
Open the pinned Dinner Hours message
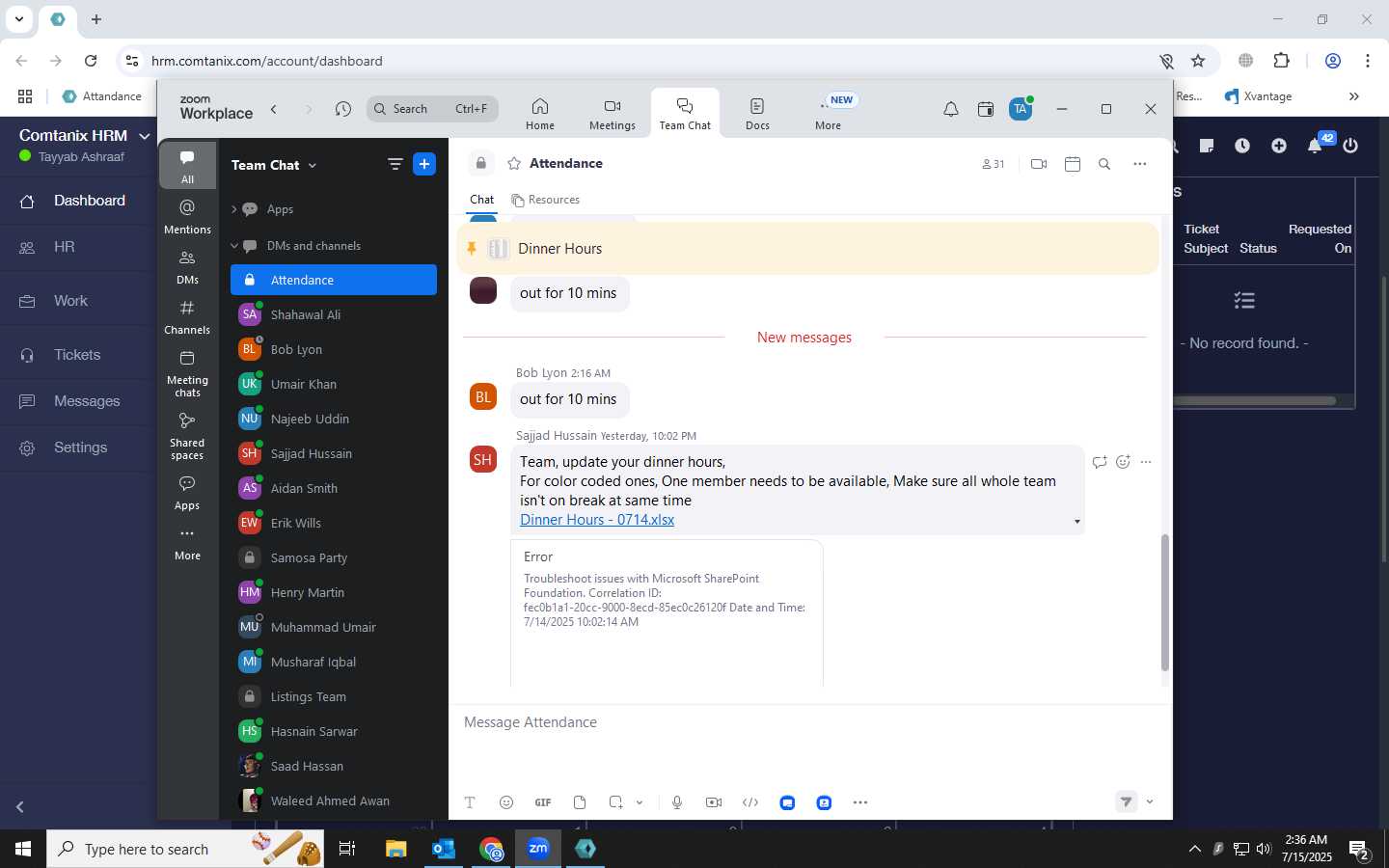click(808, 249)
